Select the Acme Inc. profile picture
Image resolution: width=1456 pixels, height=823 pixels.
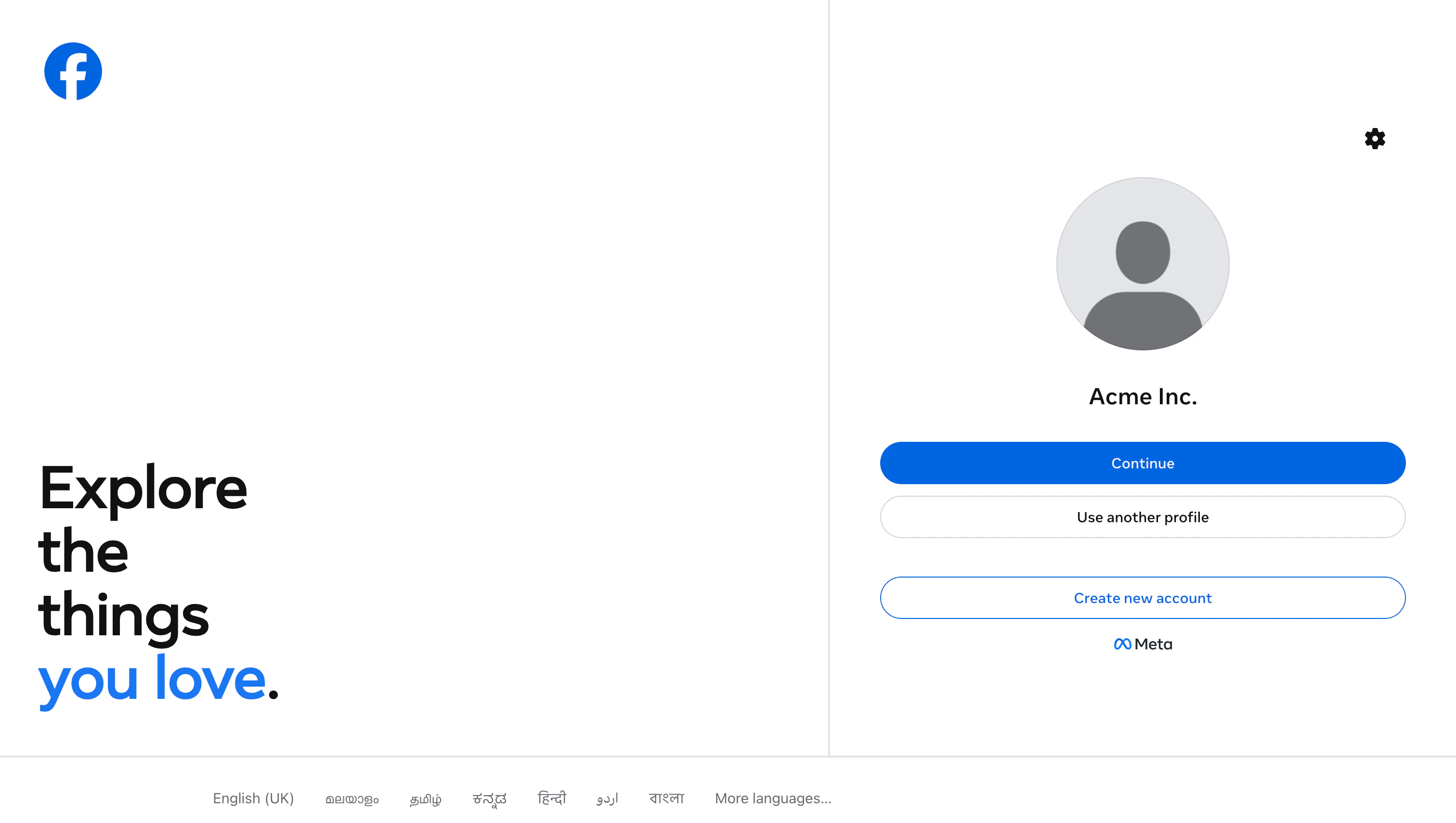[x=1143, y=264]
